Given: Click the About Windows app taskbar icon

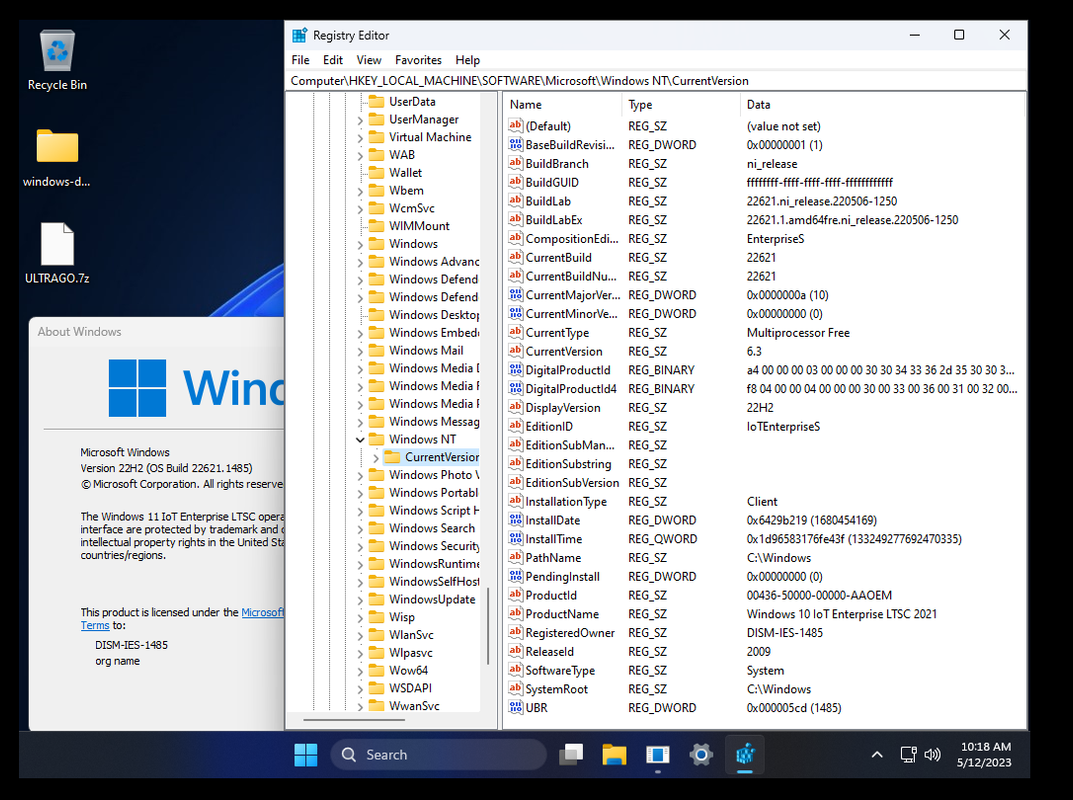Looking at the screenshot, I should 658,755.
